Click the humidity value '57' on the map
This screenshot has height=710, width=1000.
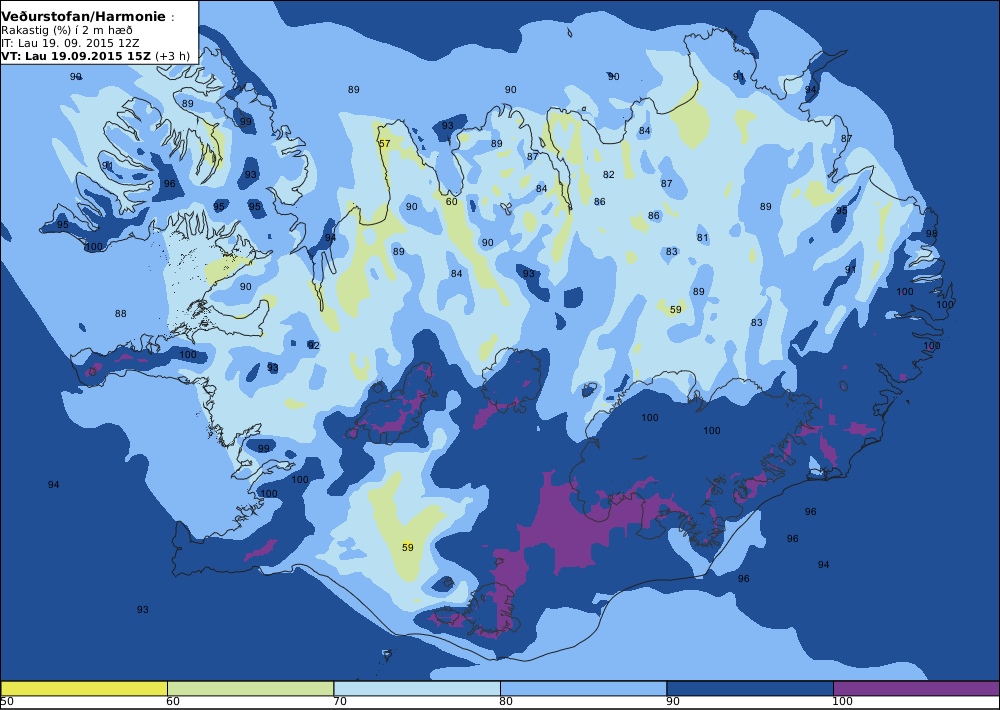(x=384, y=144)
